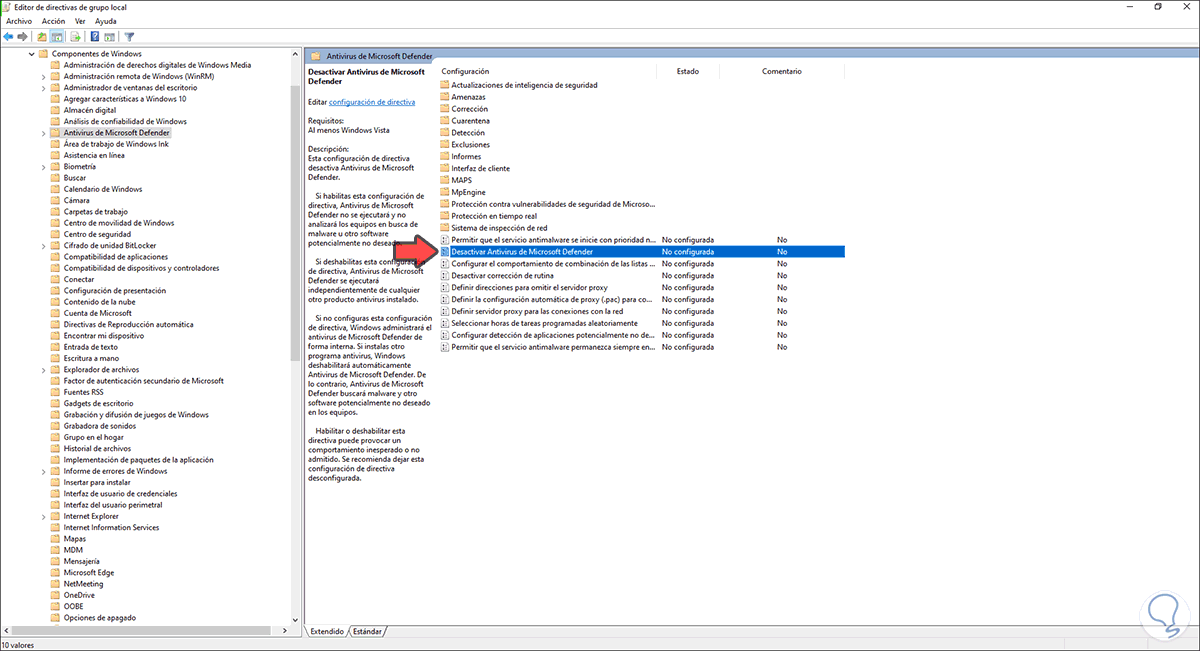Sort by the Configuración column header
Image resolution: width=1200 pixels, height=651 pixels.
pos(547,72)
